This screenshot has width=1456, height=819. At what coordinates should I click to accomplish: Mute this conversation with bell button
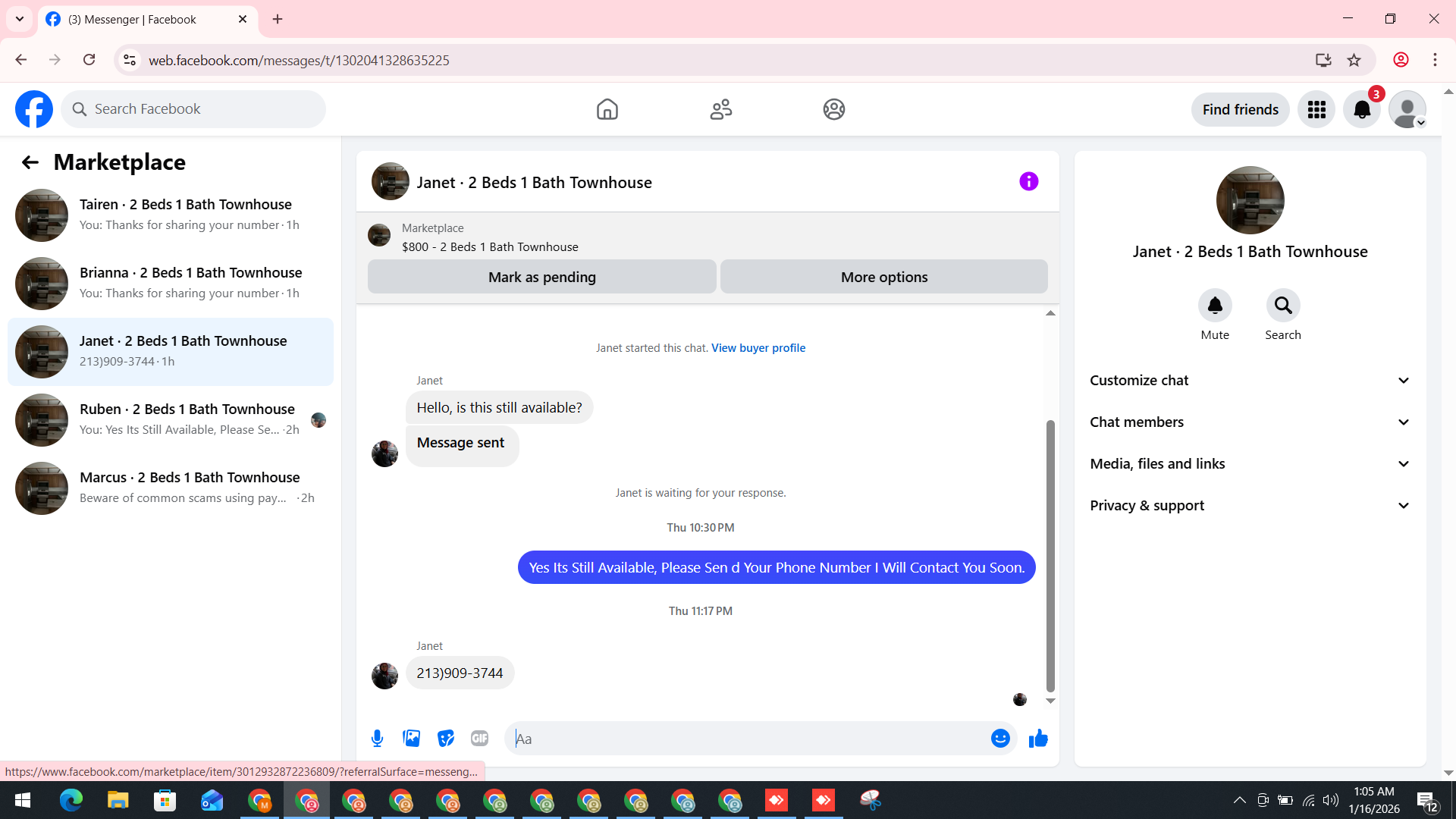(1215, 306)
